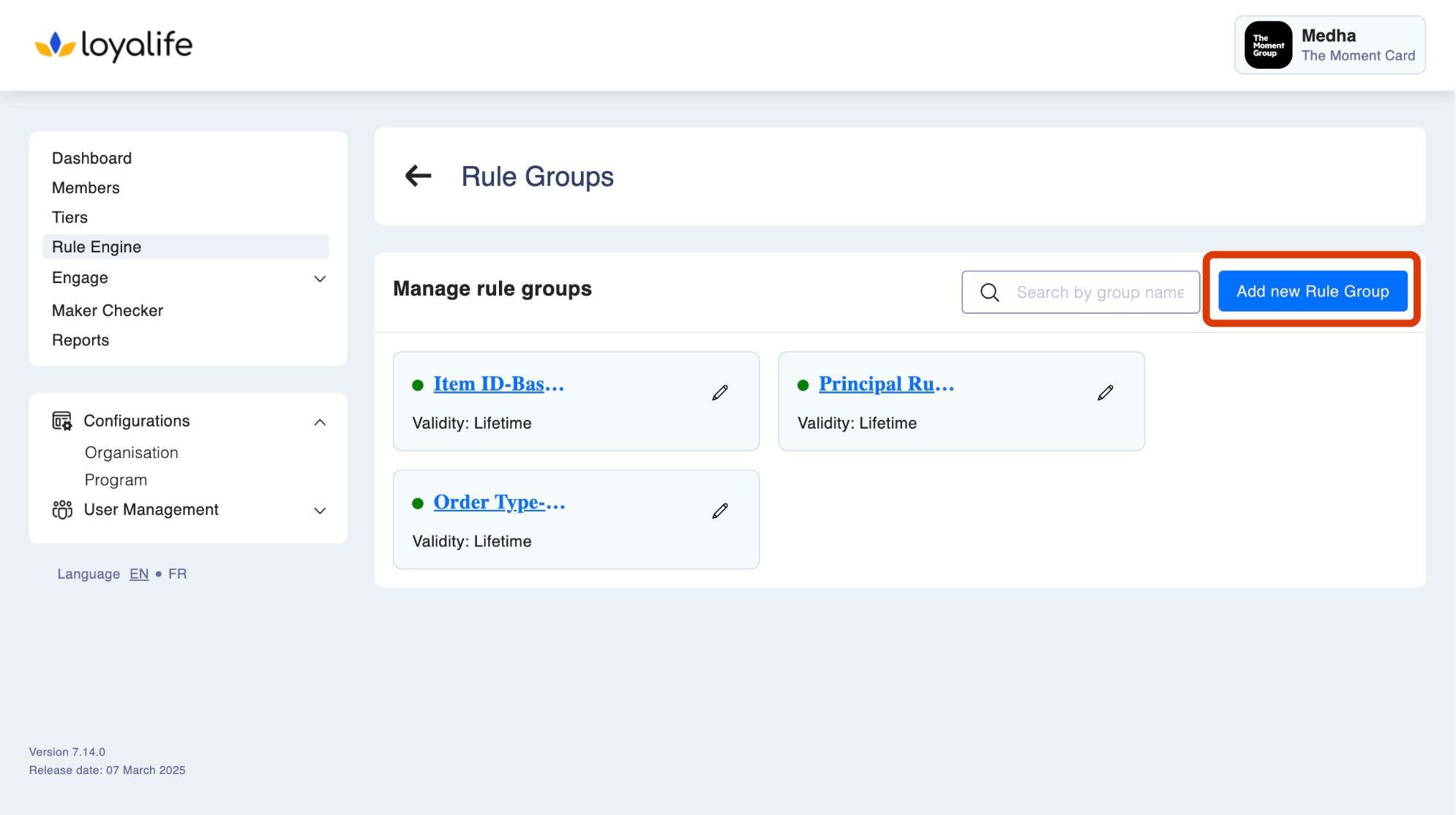Open the Order Type-... rule group link
Screen dimensions: 1456x815
coord(499,502)
